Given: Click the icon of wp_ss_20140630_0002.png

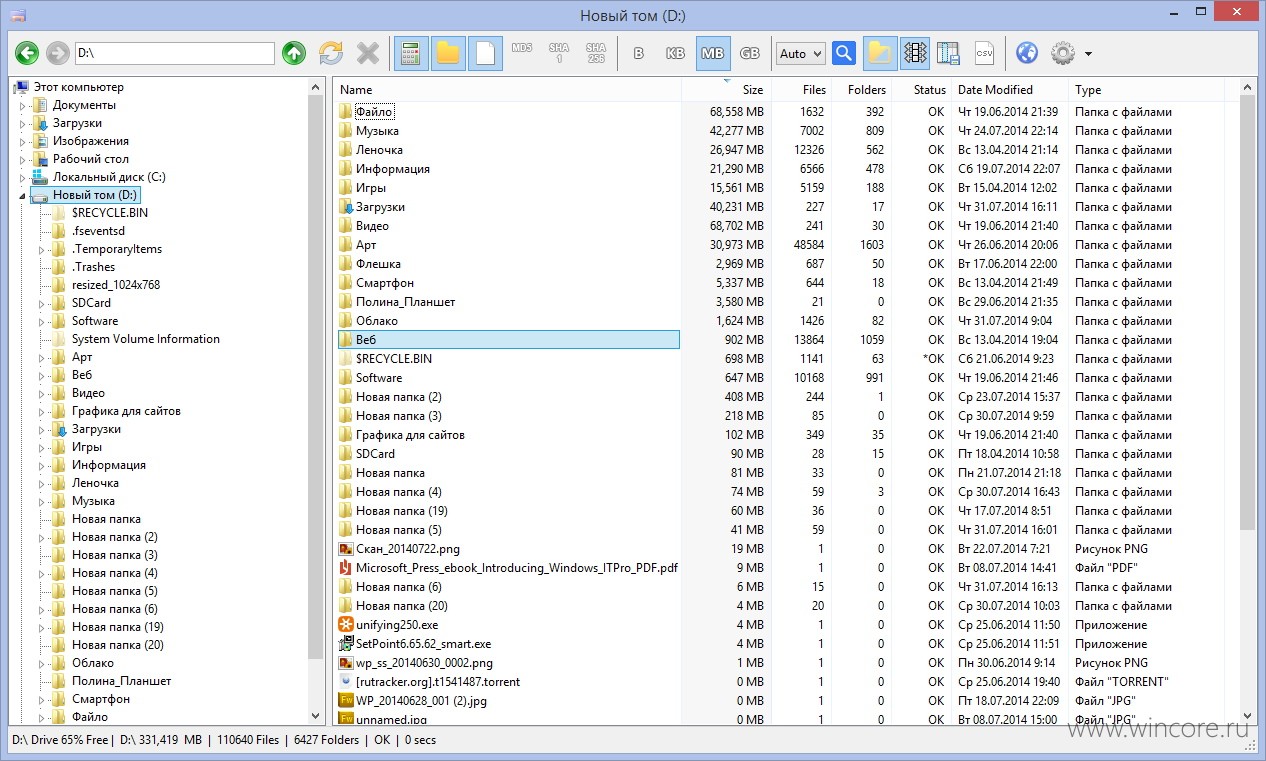Looking at the screenshot, I should tap(346, 663).
